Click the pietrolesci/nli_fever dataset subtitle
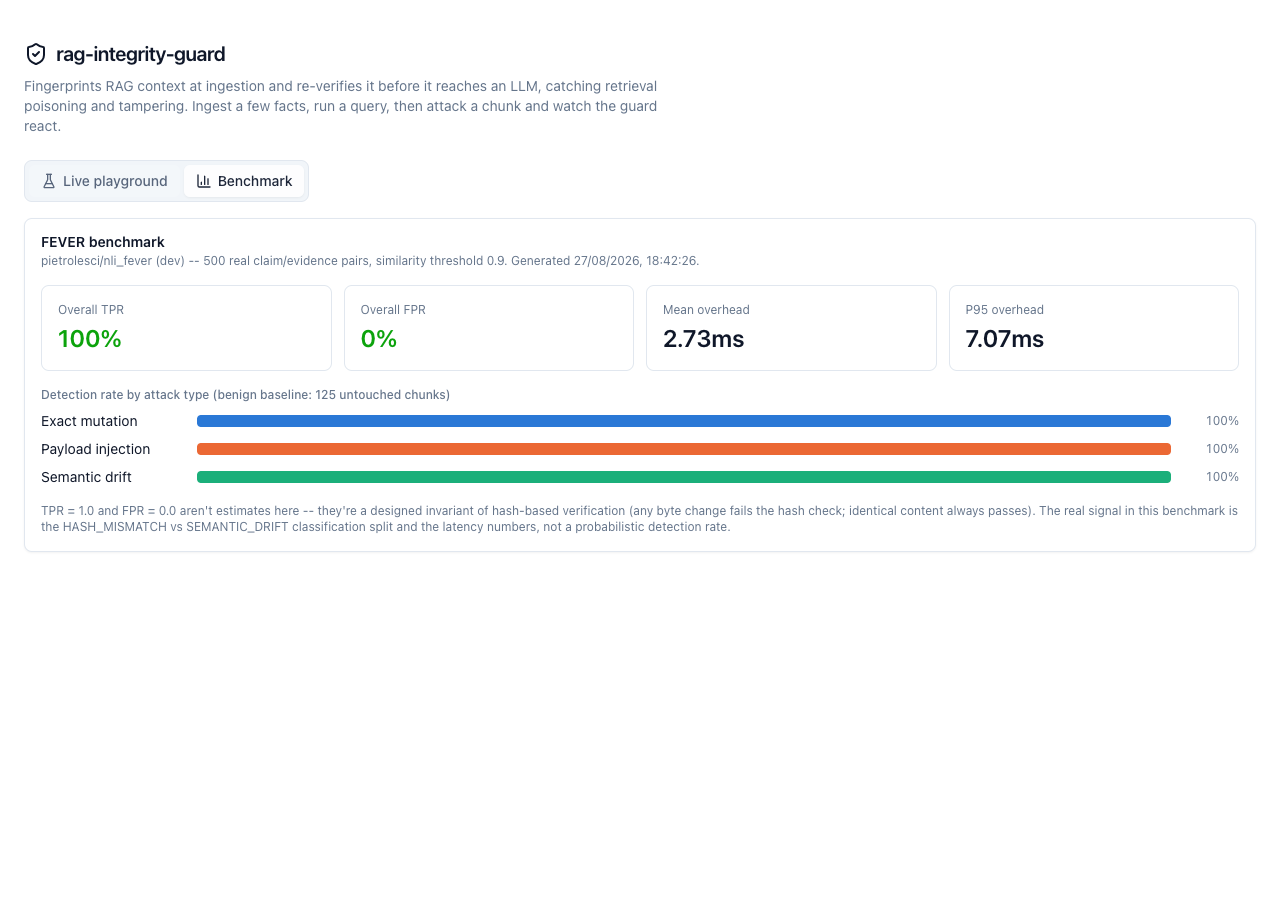 point(370,261)
